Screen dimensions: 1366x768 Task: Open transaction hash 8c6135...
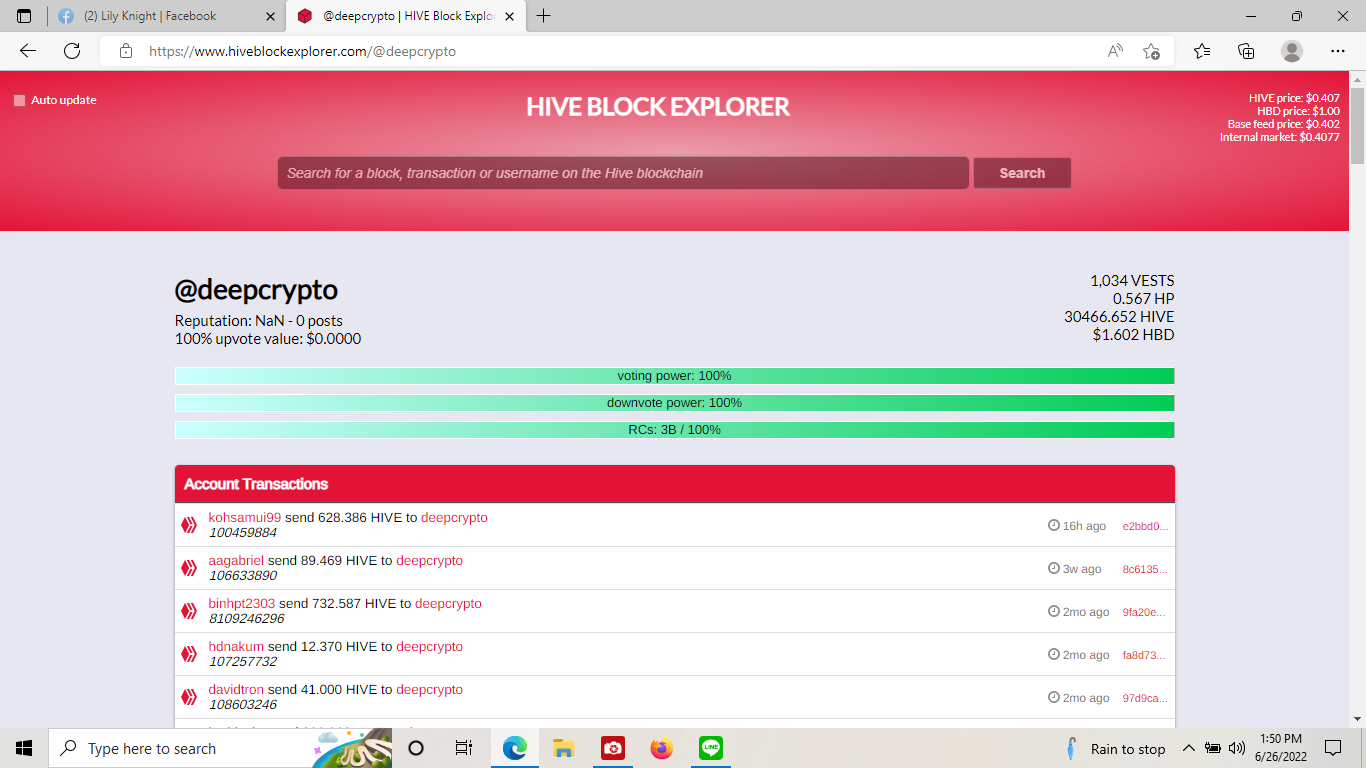click(x=1145, y=569)
